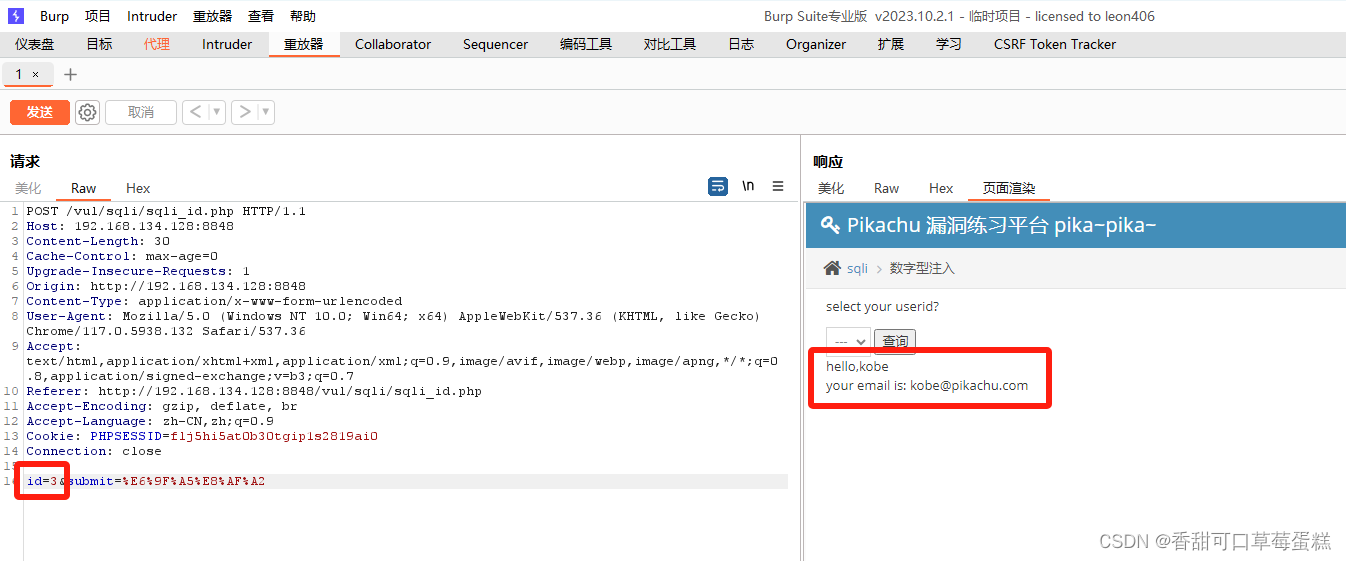Go back to previous request in history
The width and height of the screenshot is (1346, 561).
click(195, 112)
